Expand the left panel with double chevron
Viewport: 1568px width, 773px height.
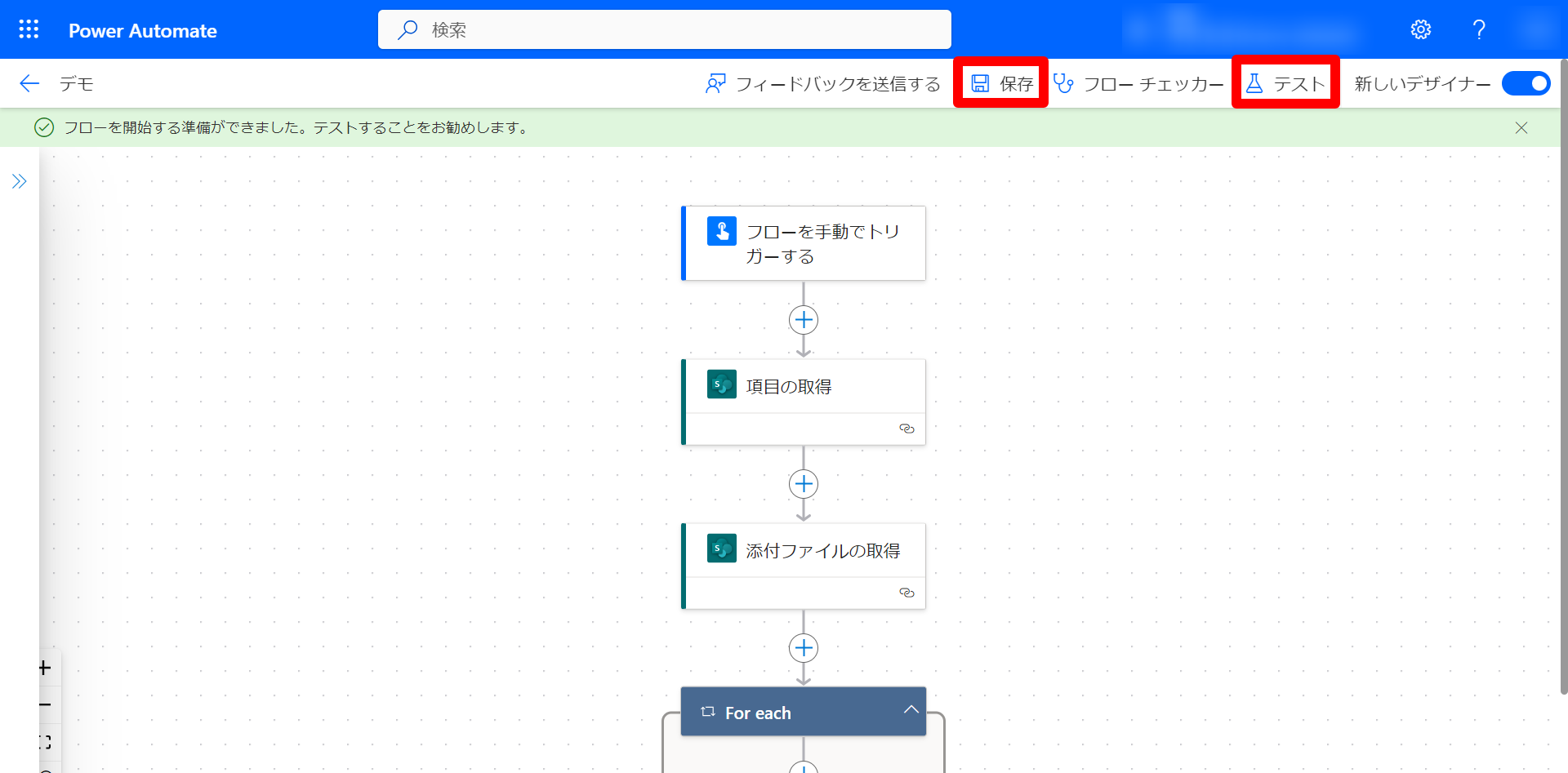click(x=20, y=181)
